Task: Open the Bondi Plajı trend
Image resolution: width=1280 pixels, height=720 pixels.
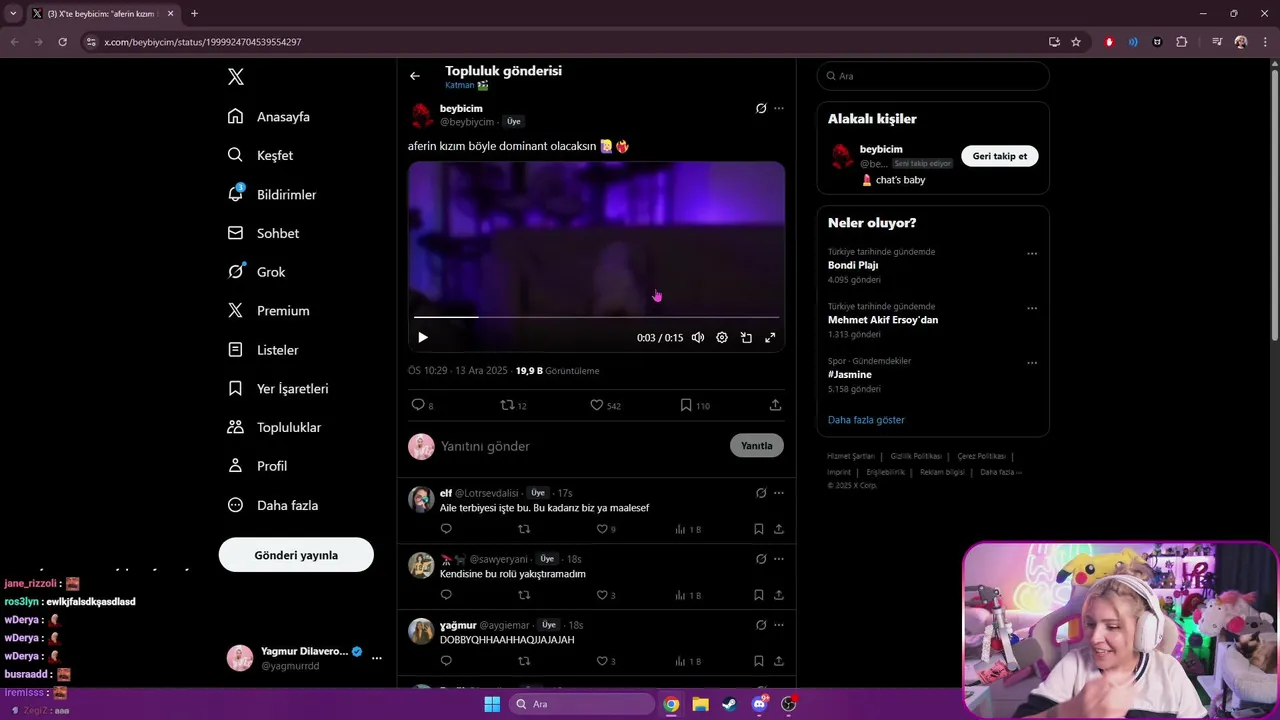Action: click(x=853, y=265)
